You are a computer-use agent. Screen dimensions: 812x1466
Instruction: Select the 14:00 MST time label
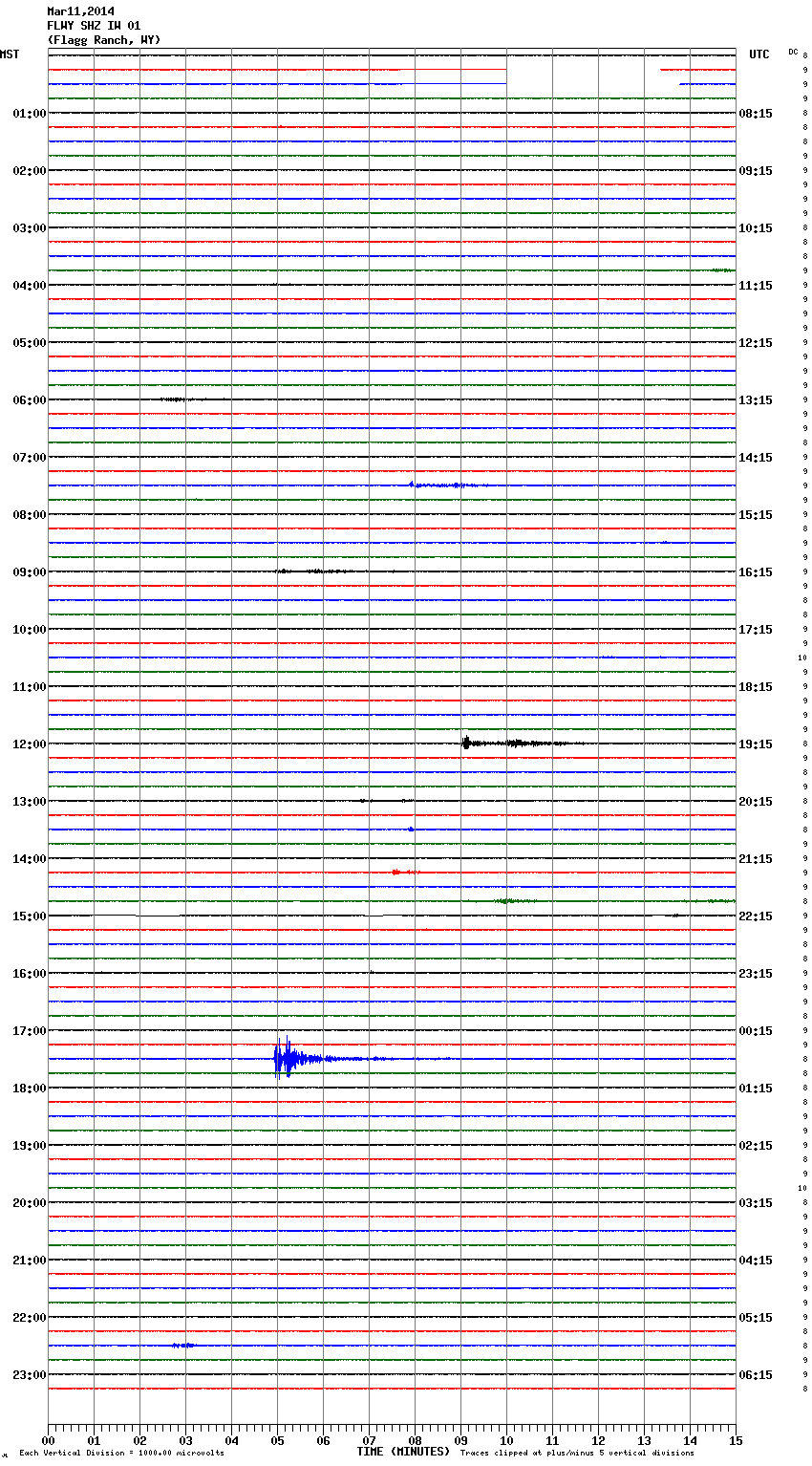pos(30,859)
